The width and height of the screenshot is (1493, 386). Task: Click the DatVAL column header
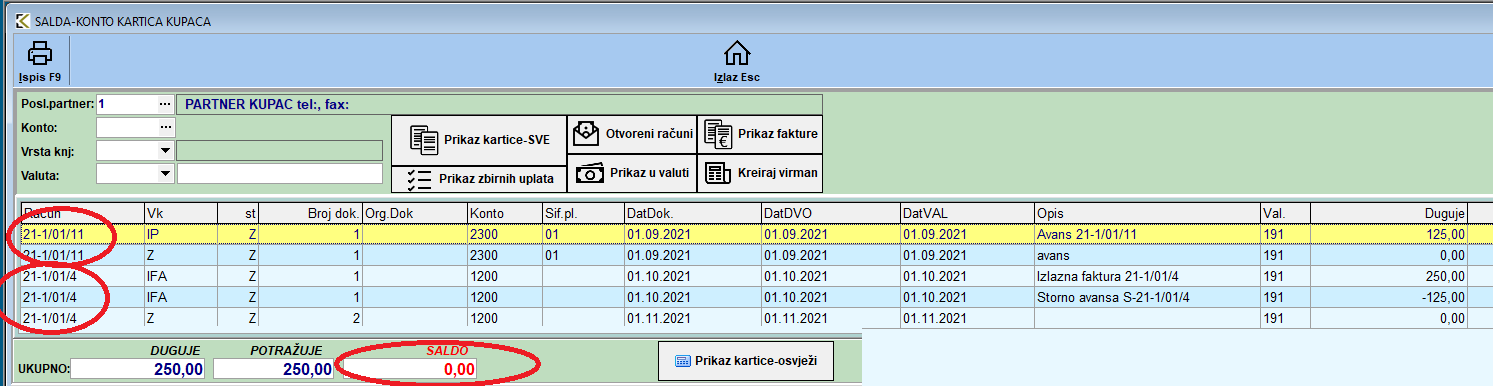966,213
